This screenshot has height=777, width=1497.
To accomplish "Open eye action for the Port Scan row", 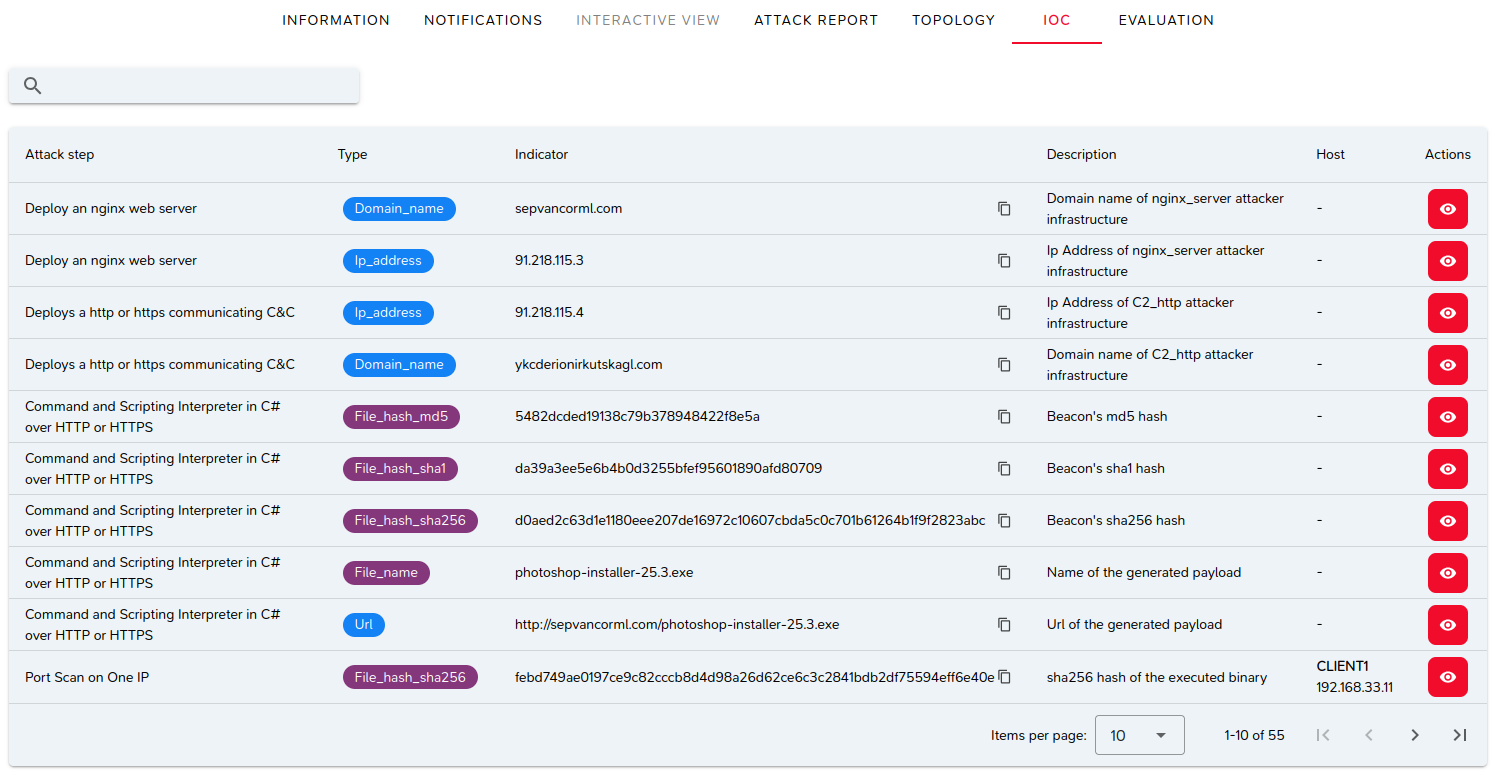I will (1447, 677).
